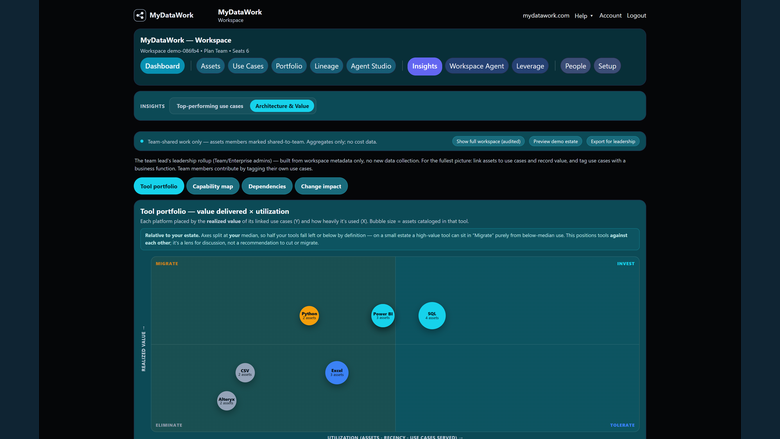The image size is (780, 439).
Task: Open the Dependencies view
Action: 267,186
